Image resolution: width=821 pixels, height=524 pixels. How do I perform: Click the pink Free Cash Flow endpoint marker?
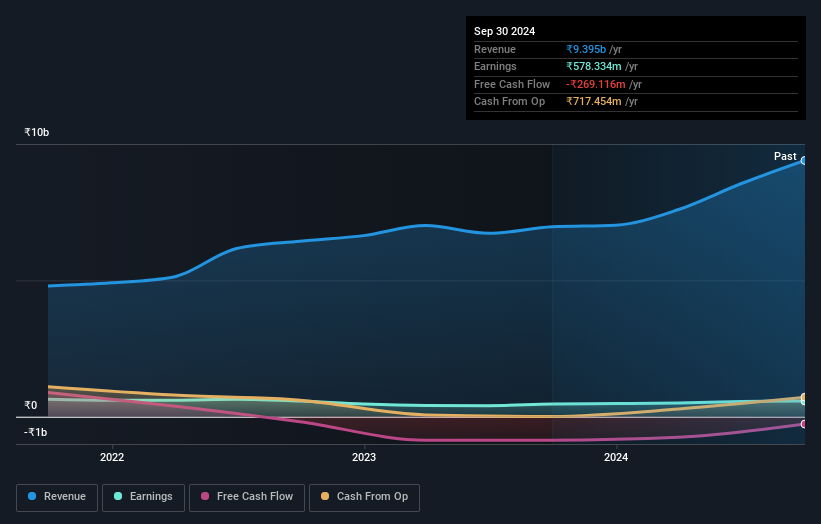click(803, 424)
